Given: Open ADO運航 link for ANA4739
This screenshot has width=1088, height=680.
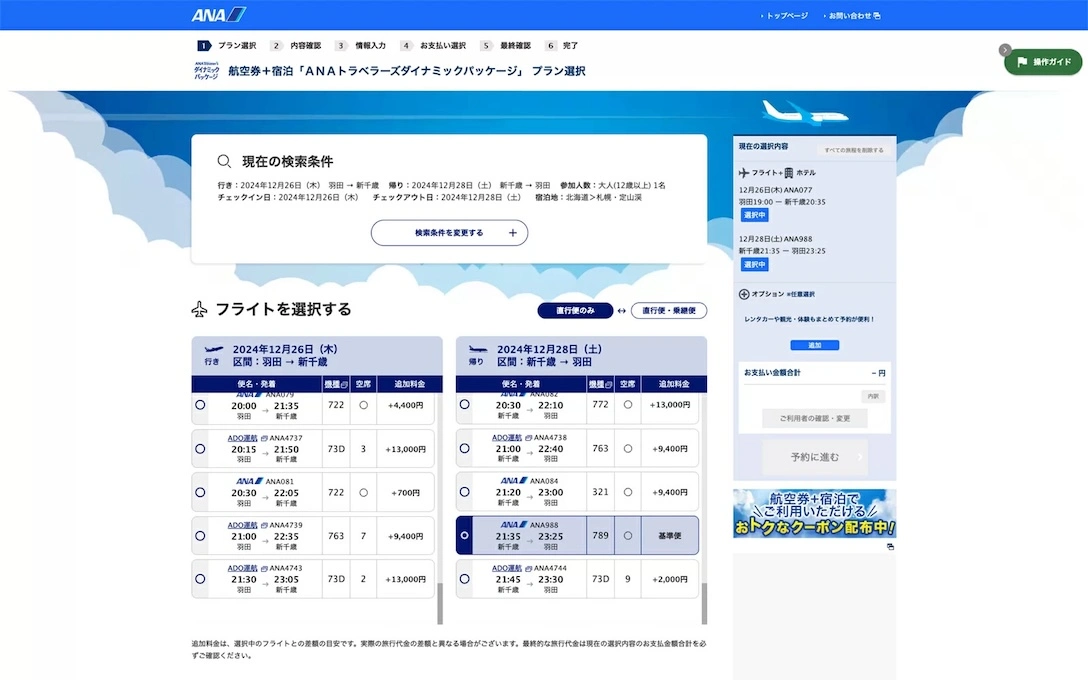Looking at the screenshot, I should click(x=242, y=525).
